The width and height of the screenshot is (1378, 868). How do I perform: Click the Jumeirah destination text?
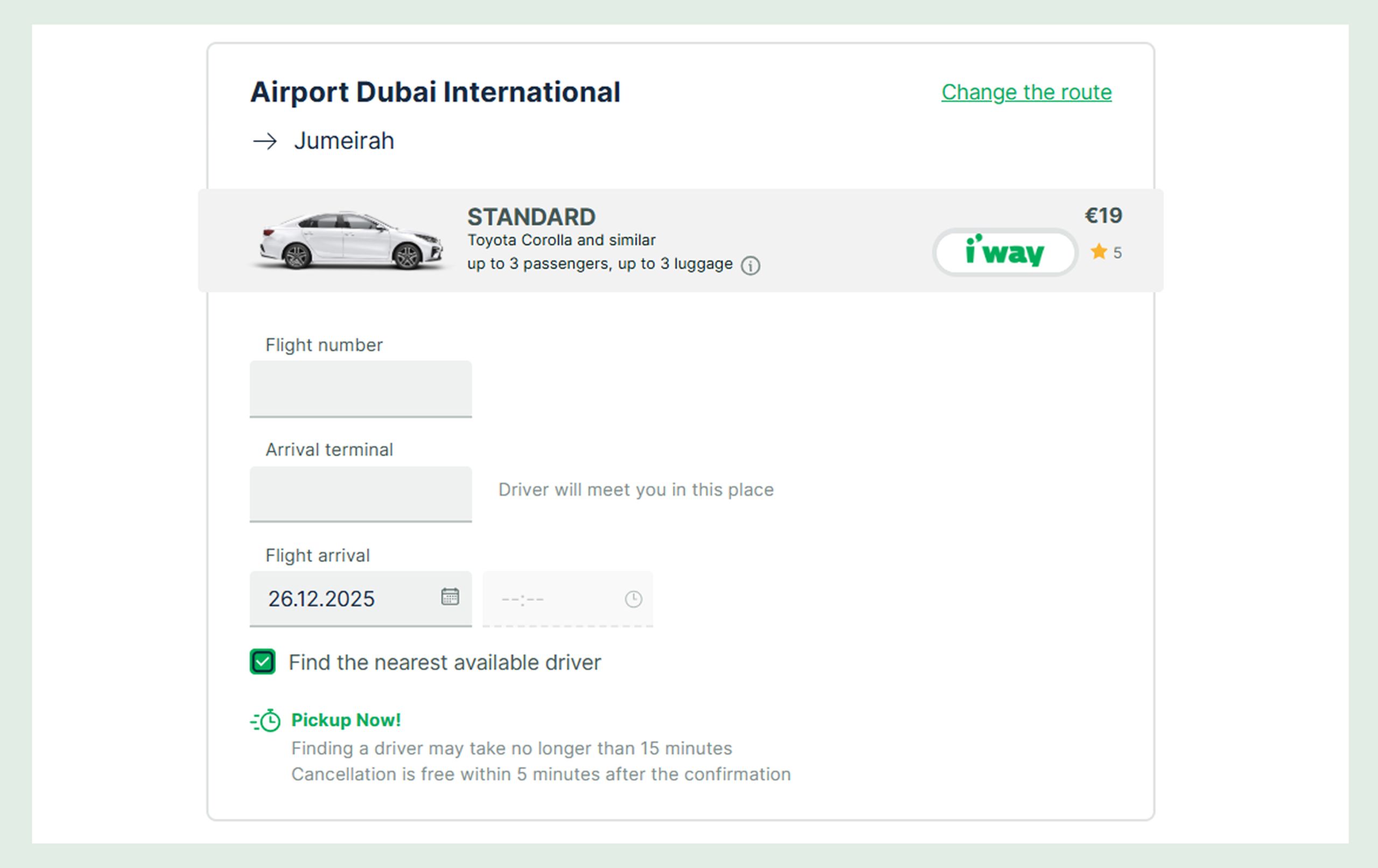click(344, 141)
